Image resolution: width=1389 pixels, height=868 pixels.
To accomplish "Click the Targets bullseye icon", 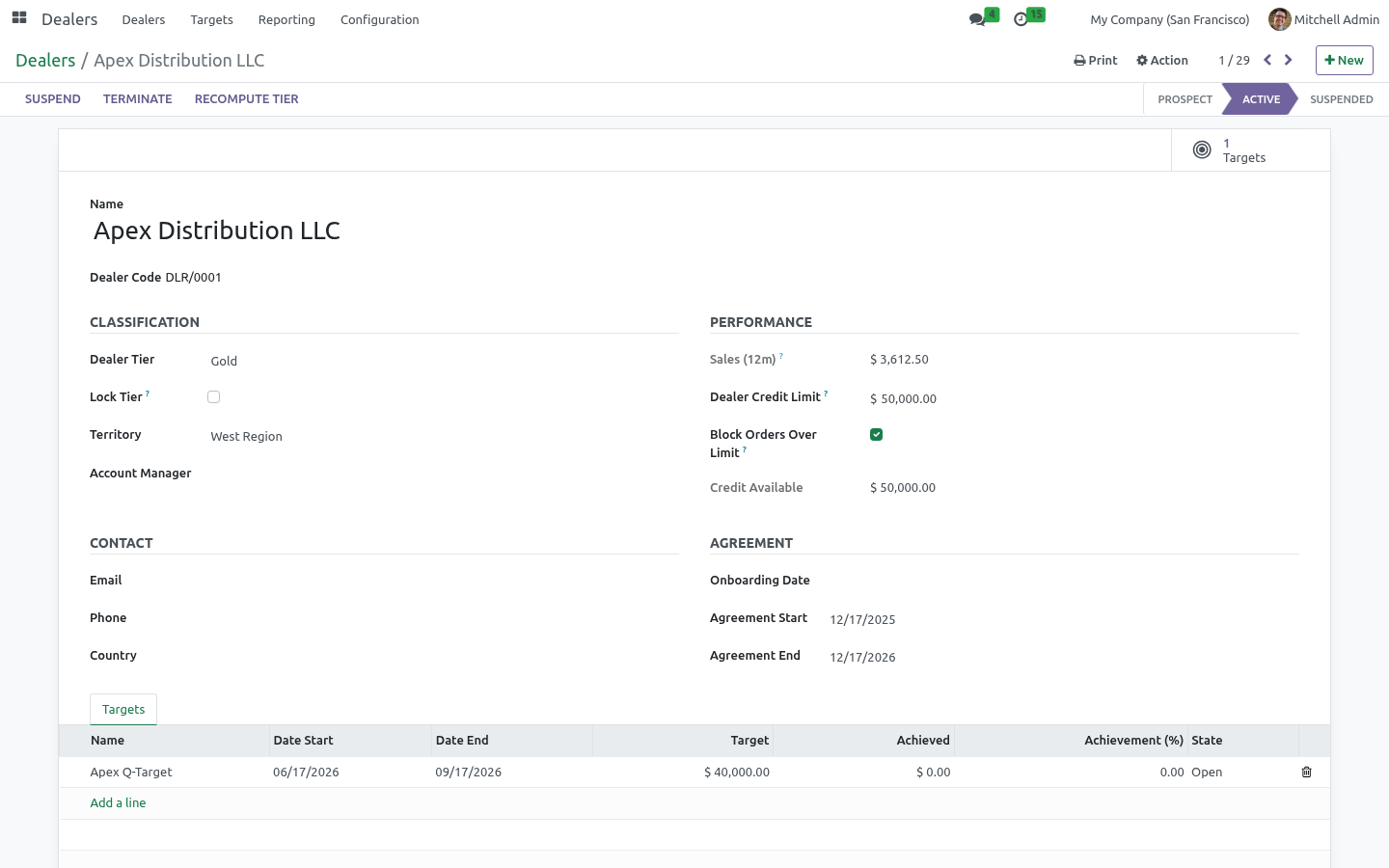I will [1202, 149].
